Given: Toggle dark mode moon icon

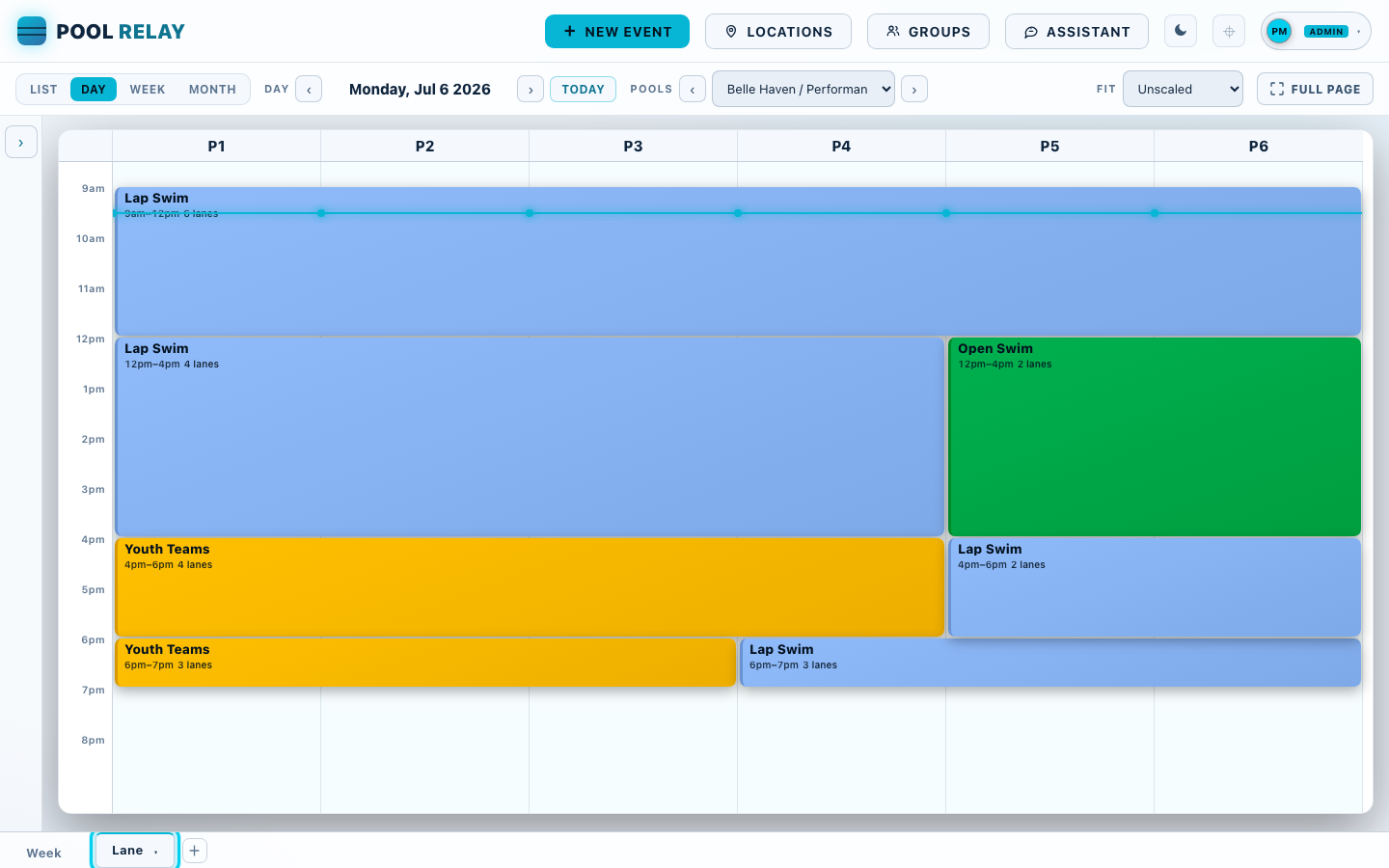Looking at the screenshot, I should [1181, 31].
